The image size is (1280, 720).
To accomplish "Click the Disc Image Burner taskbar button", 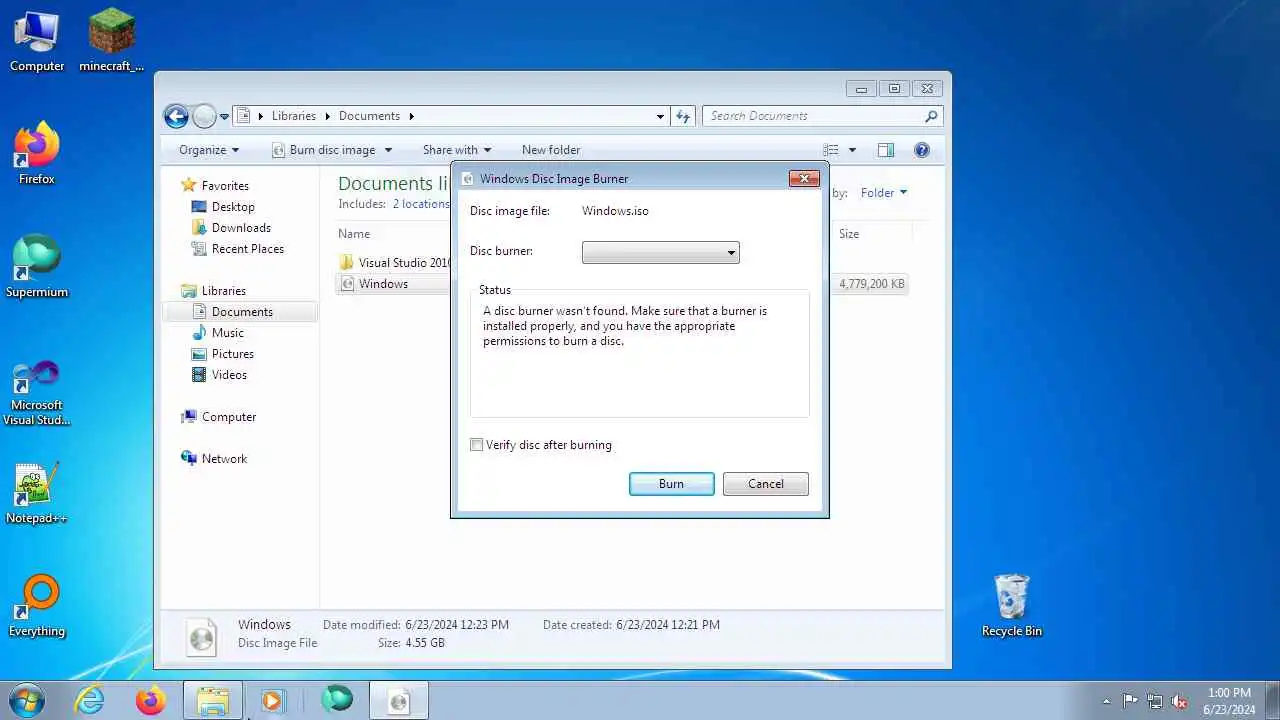I will tap(399, 700).
